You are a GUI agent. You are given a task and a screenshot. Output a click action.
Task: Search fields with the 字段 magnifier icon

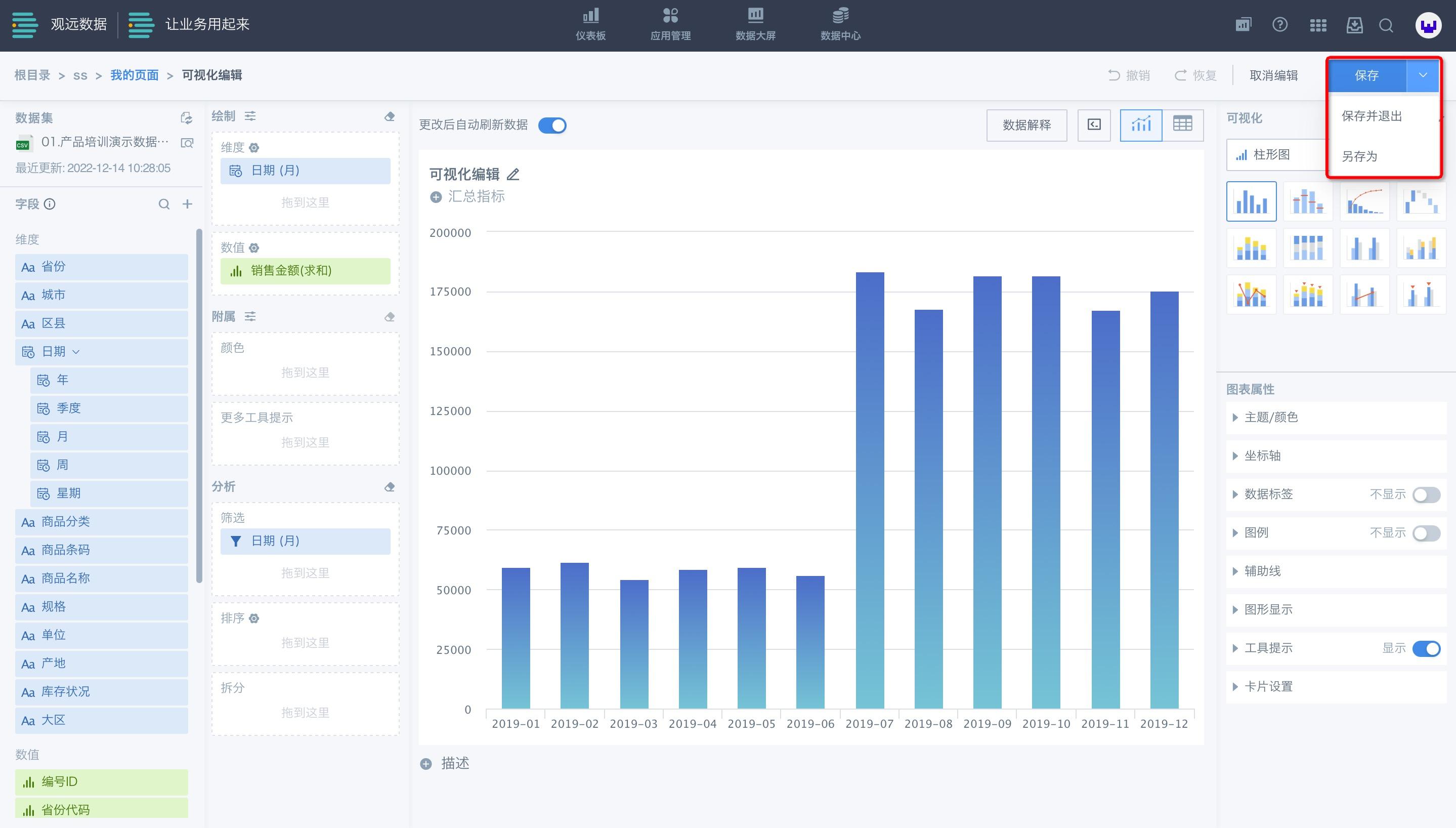[x=164, y=204]
